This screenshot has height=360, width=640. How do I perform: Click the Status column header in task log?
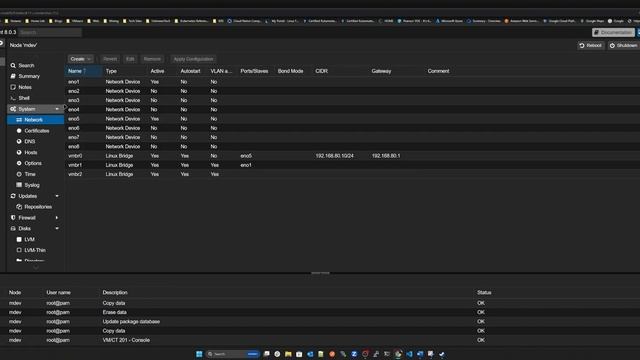484,293
